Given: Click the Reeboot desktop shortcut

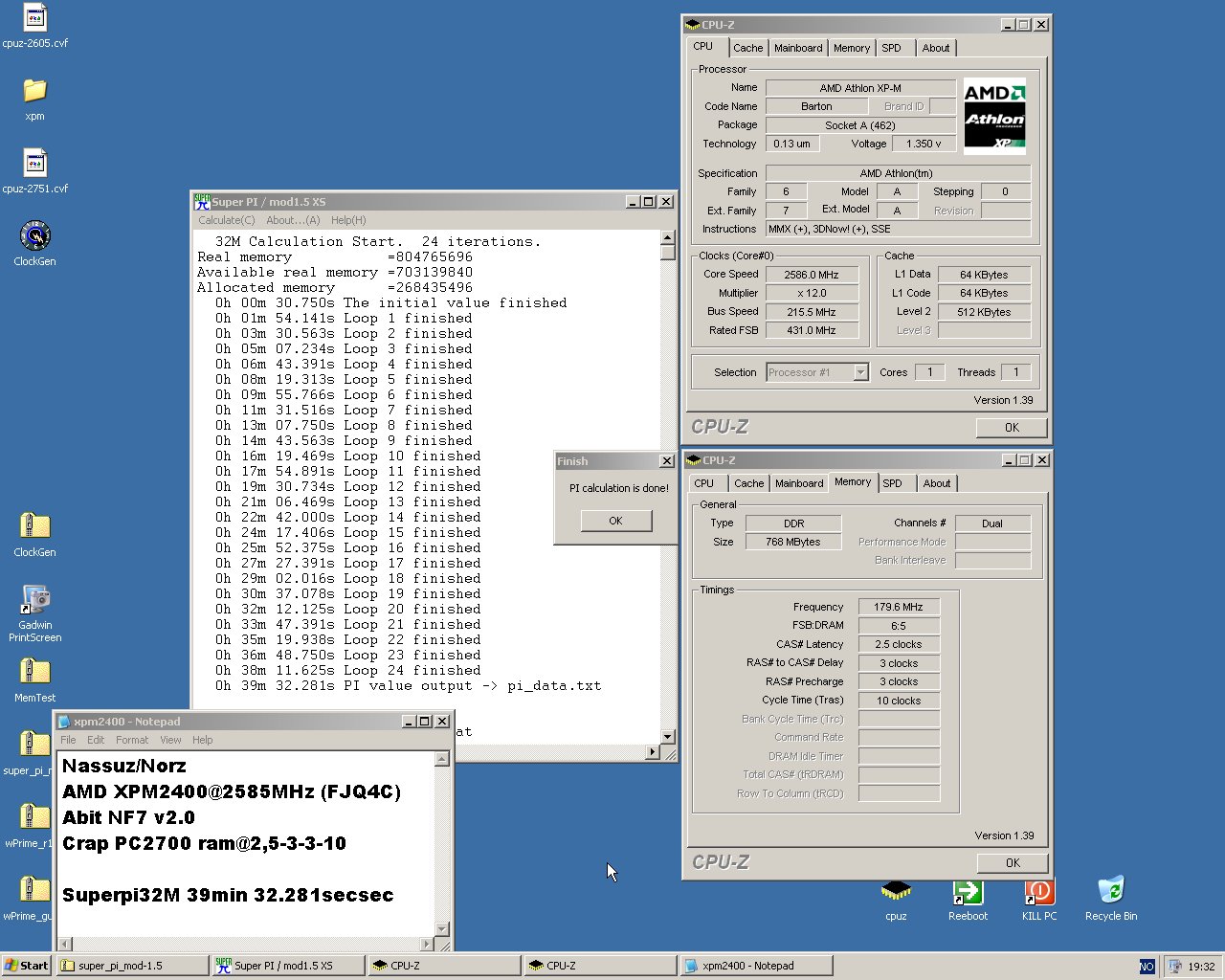Looking at the screenshot, I should [x=968, y=891].
